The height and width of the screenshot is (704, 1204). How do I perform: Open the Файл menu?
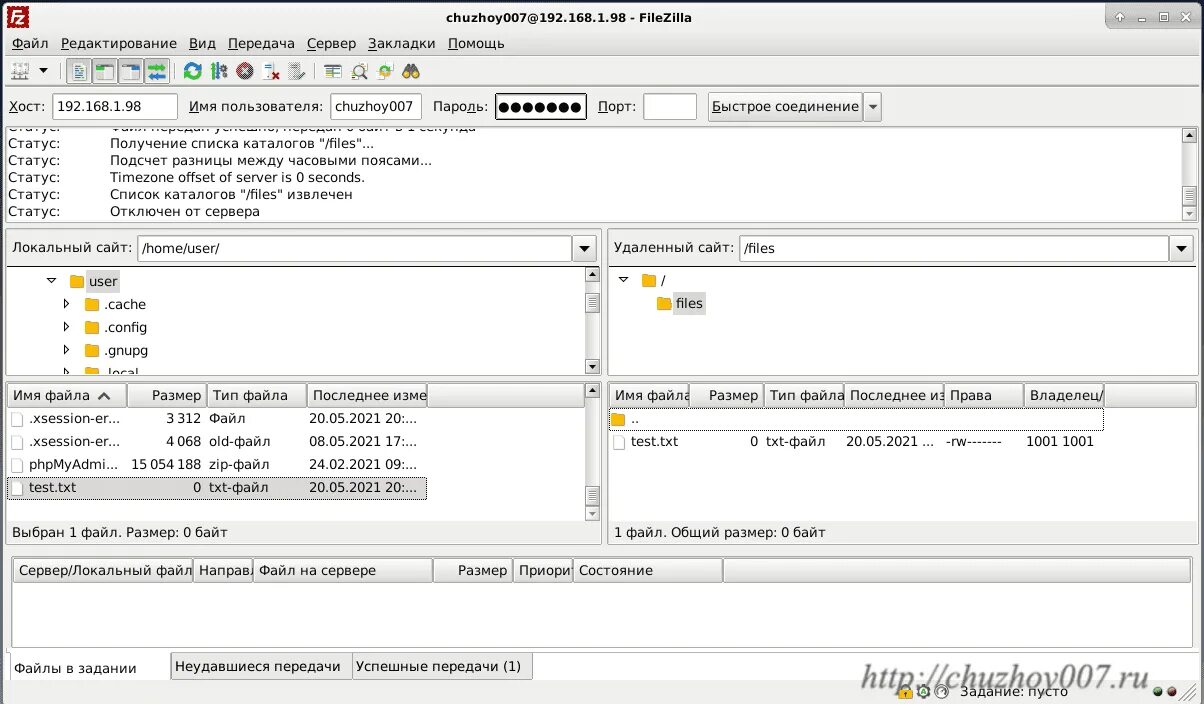point(30,43)
